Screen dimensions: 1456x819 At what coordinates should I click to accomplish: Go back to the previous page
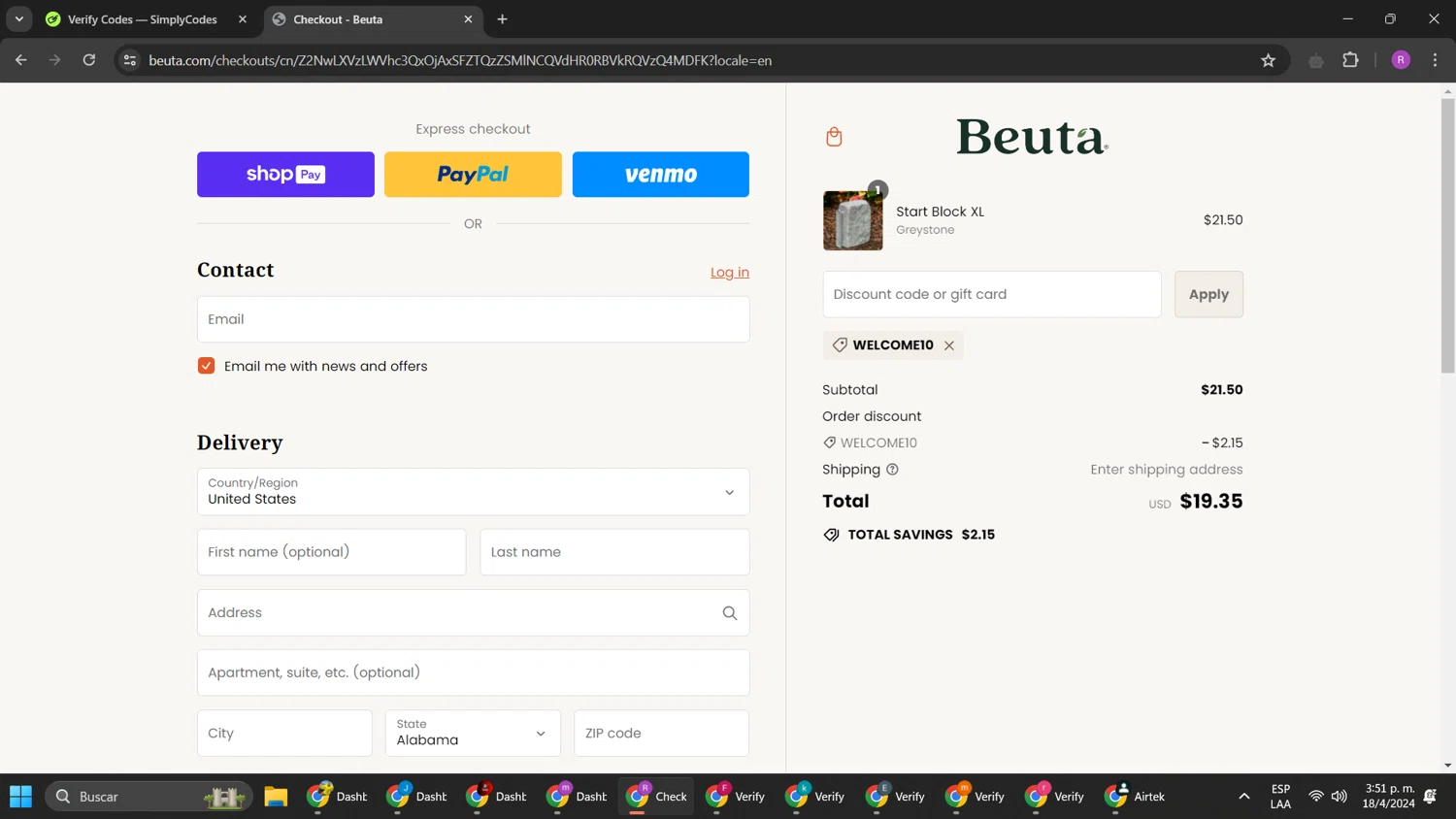point(21,60)
